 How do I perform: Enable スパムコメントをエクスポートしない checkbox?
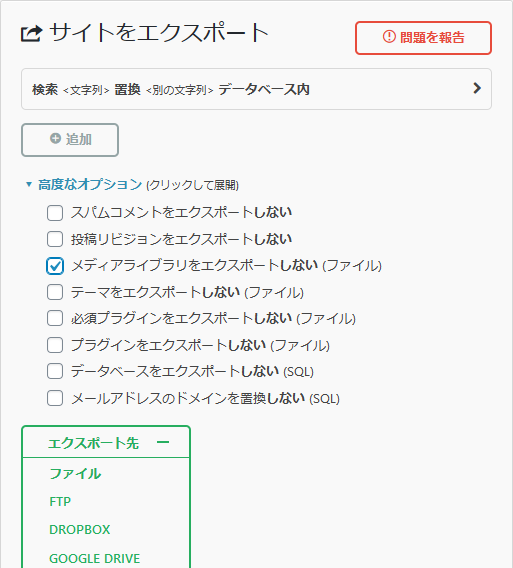(55, 213)
